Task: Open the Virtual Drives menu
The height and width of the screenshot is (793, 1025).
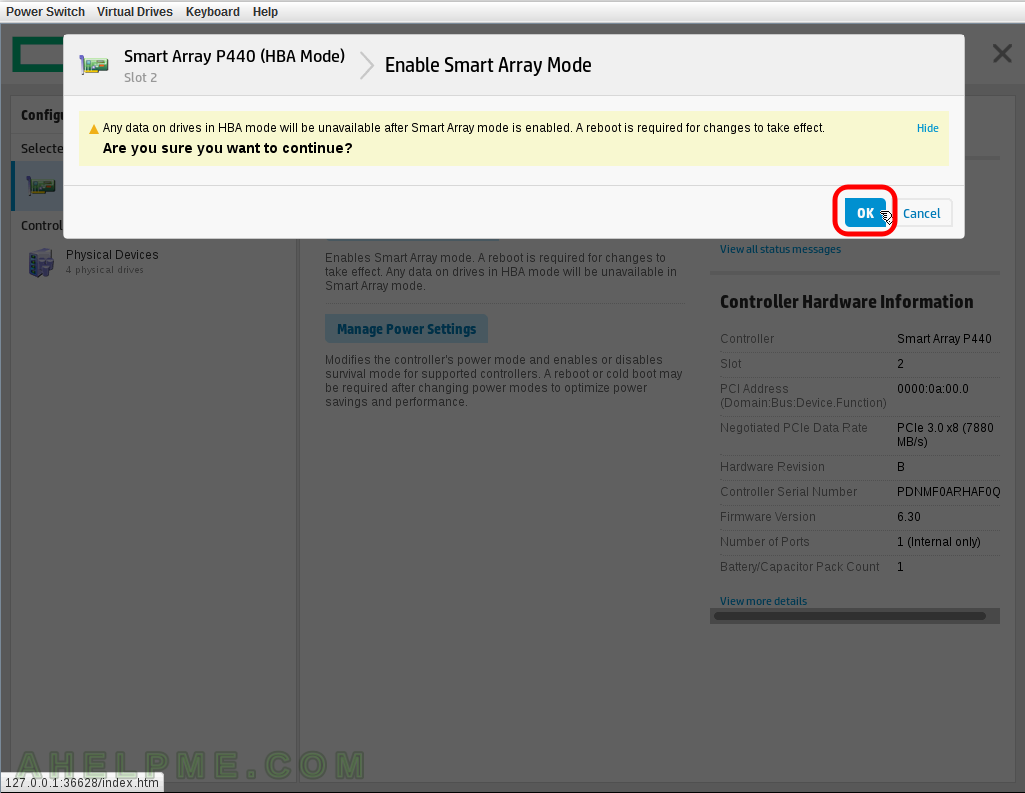Action: (135, 12)
